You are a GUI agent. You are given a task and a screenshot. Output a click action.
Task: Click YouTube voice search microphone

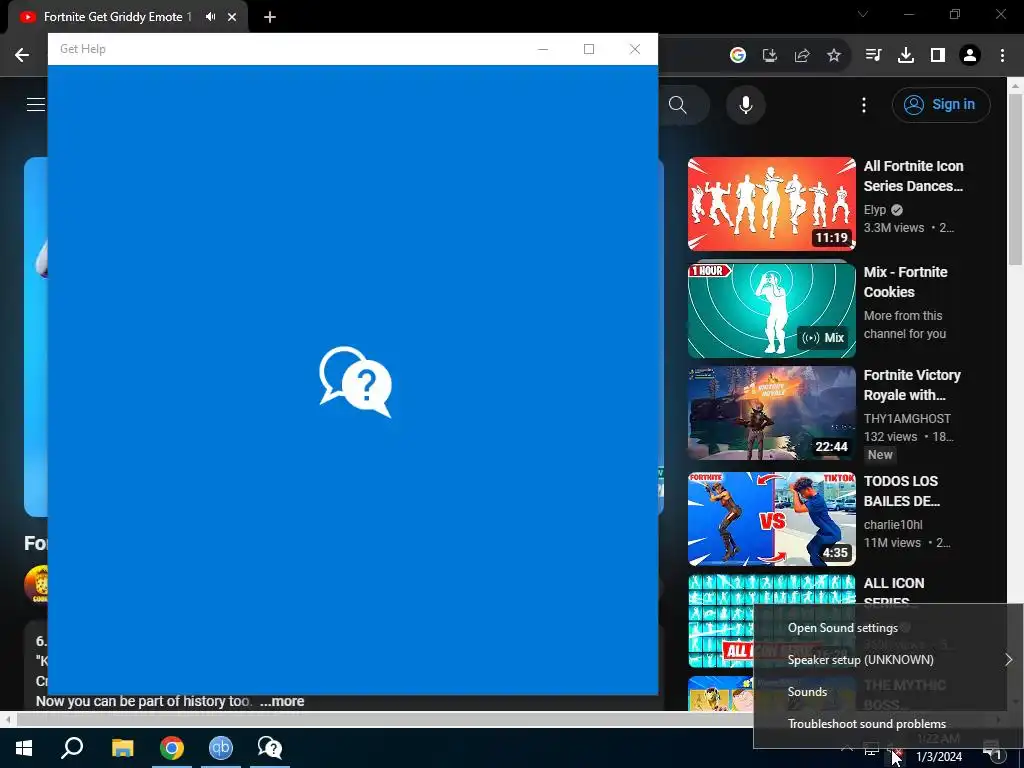click(746, 105)
